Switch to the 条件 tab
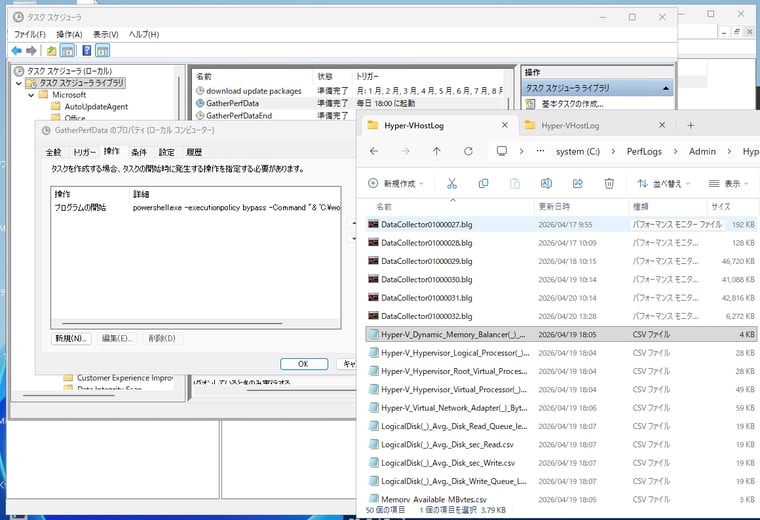Screen dimensions: 760x520 [139, 152]
